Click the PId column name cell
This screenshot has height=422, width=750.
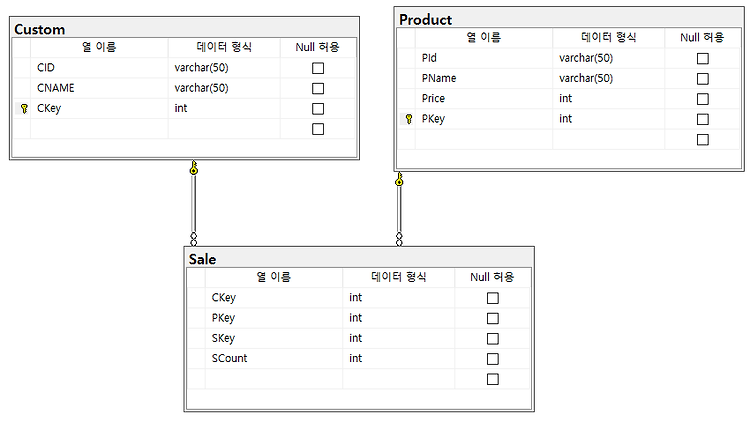[x=484, y=58]
